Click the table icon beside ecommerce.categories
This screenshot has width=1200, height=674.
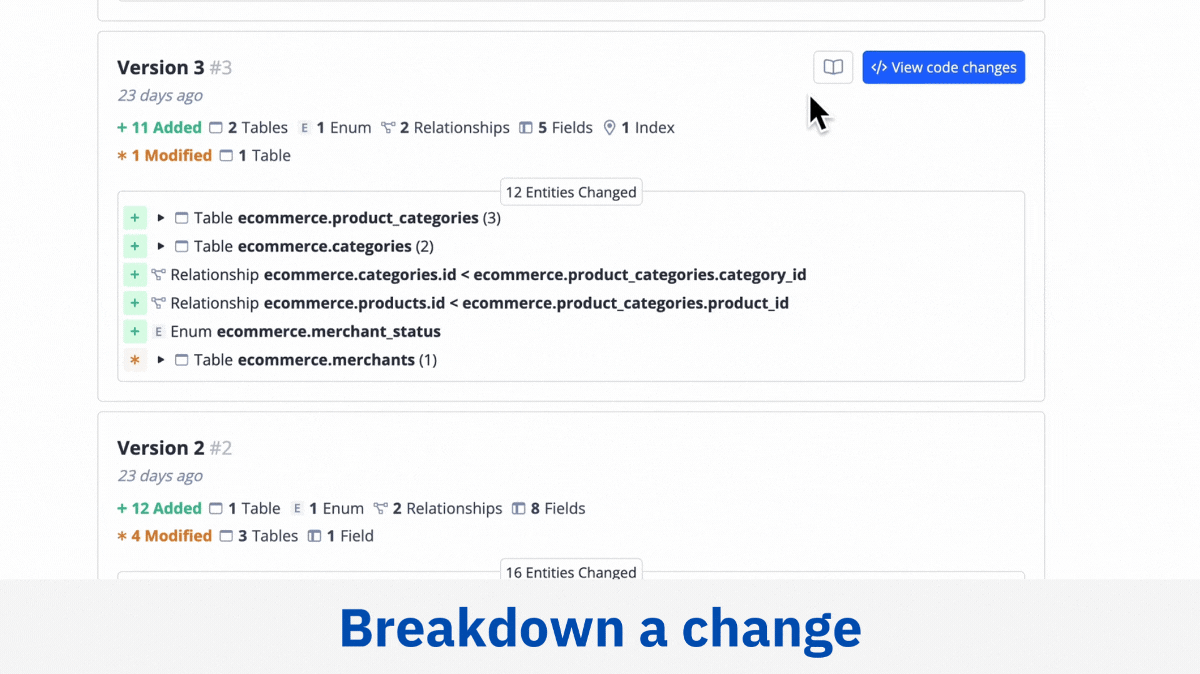(181, 246)
